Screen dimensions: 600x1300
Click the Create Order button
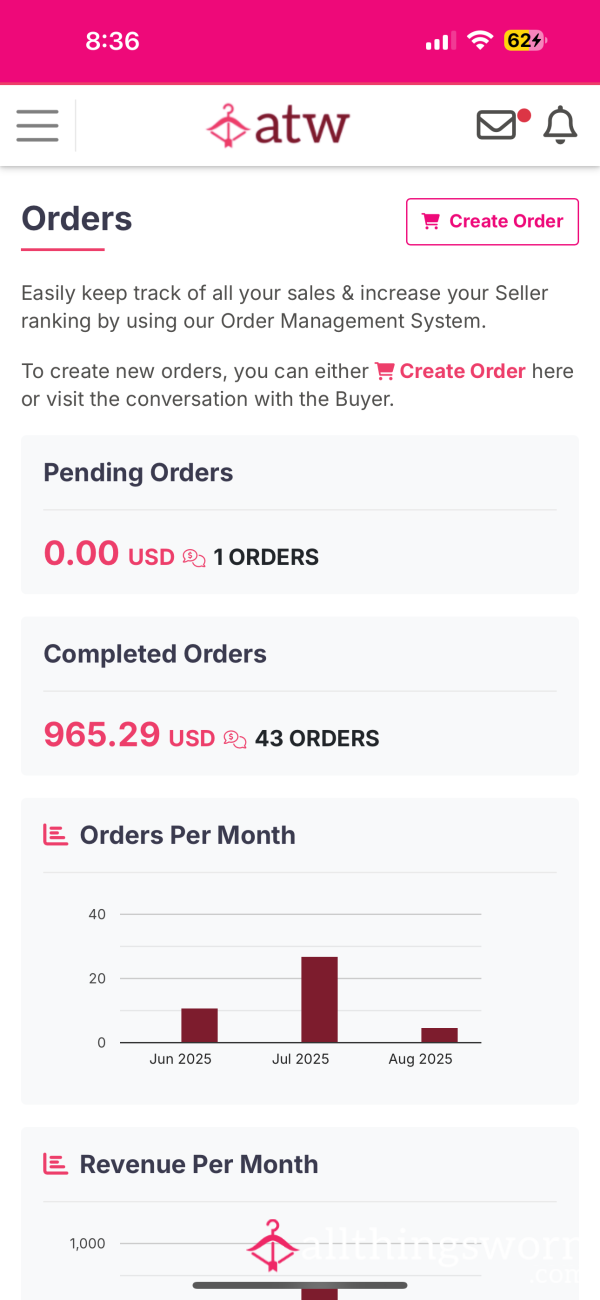click(x=492, y=221)
